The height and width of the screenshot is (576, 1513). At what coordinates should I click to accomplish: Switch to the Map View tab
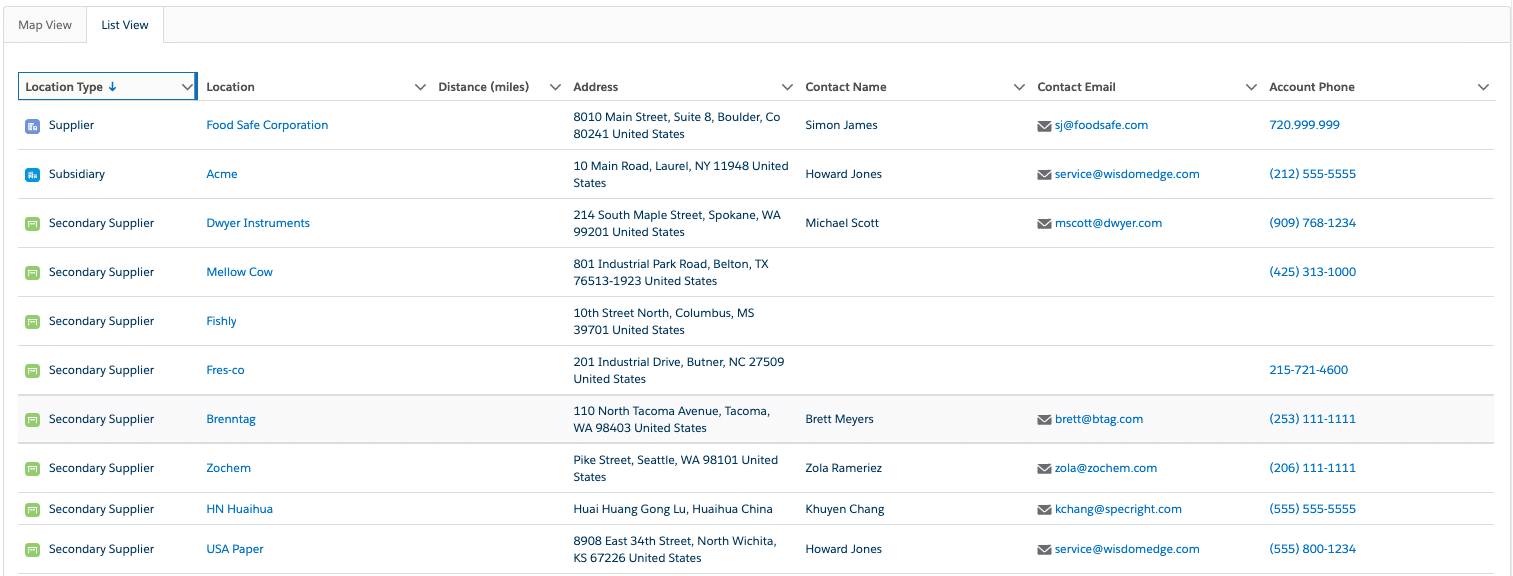pos(45,25)
